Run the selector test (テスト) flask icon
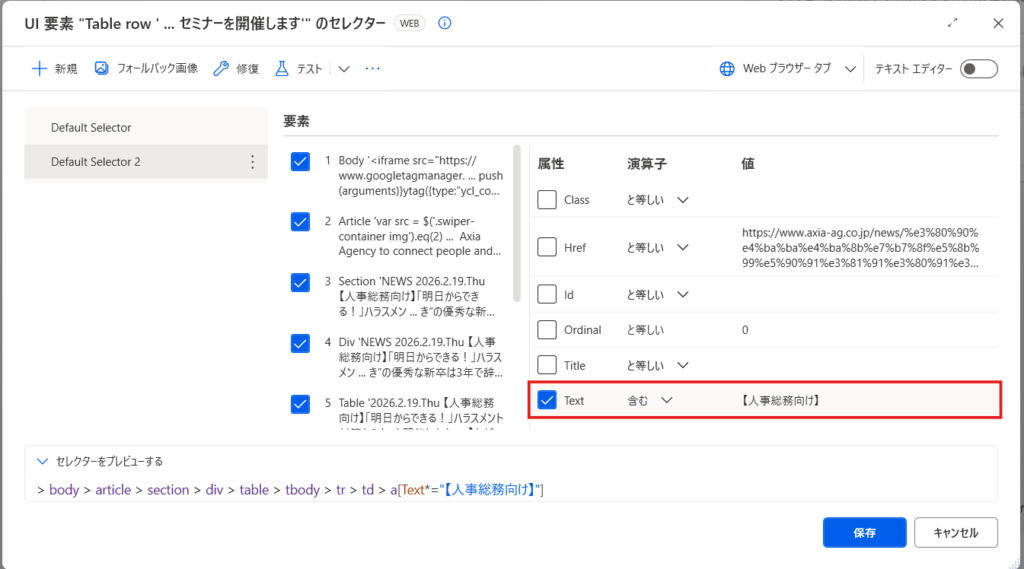 click(281, 69)
